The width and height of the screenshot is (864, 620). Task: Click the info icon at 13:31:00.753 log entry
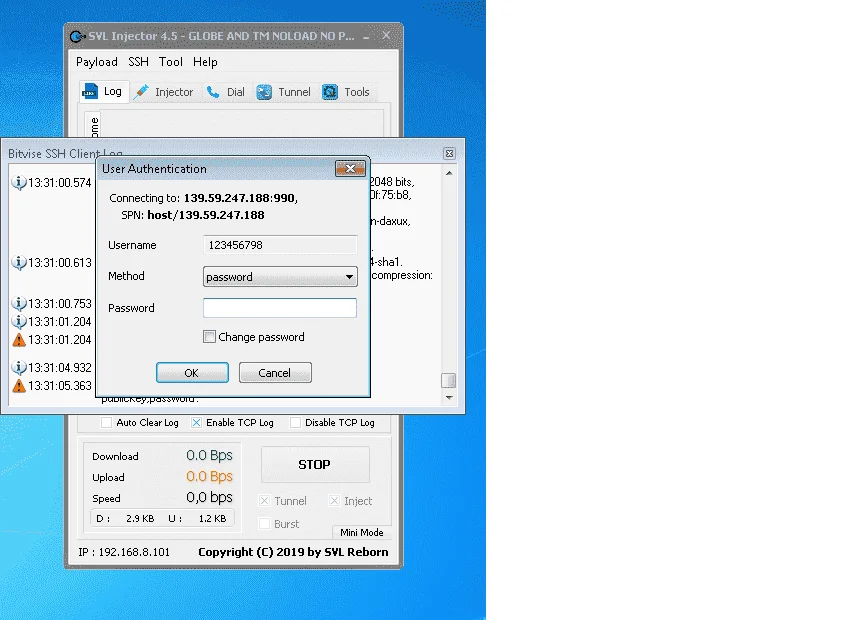pos(19,304)
